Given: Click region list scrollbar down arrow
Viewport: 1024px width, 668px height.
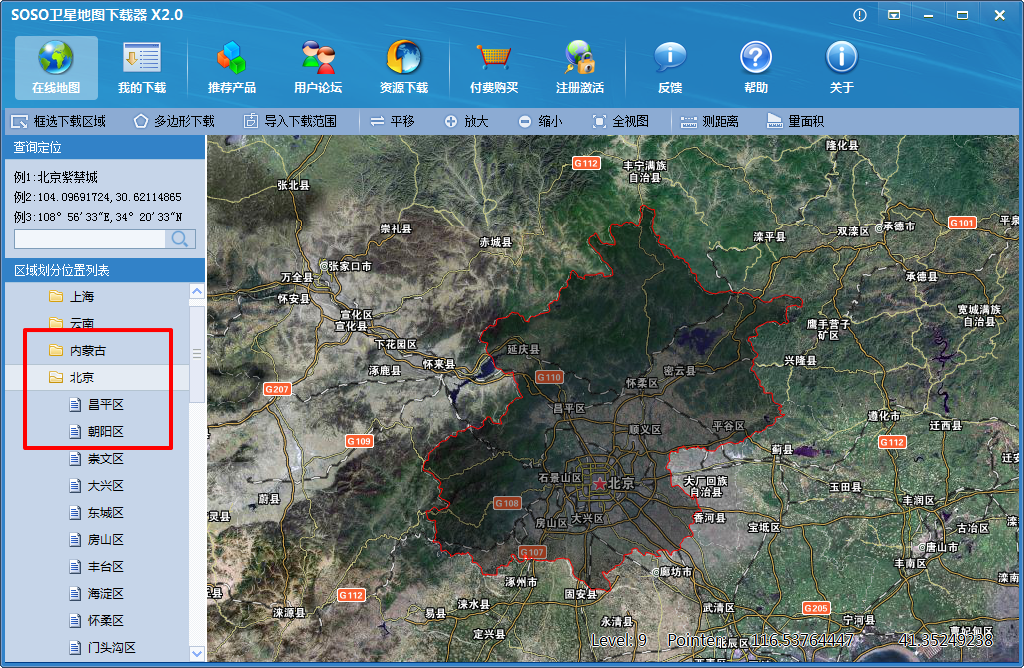Looking at the screenshot, I should coord(197,653).
